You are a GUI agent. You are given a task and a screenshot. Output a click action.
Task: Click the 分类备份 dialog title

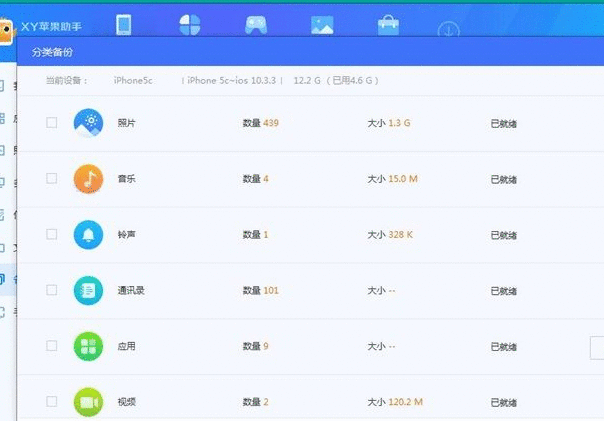point(52,52)
